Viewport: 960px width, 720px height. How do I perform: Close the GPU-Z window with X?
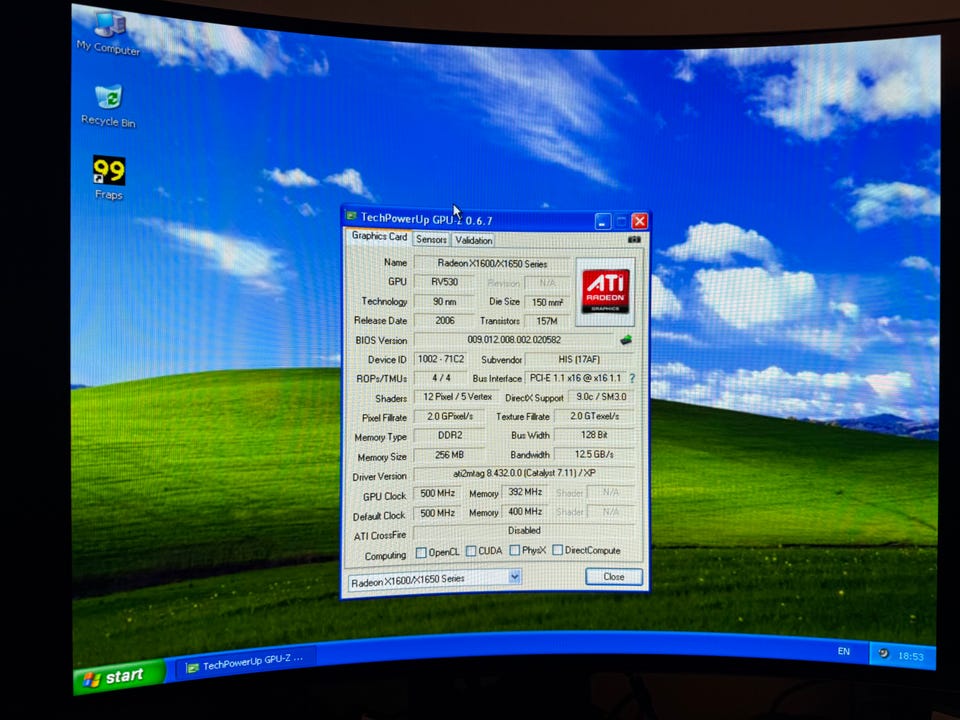tap(640, 221)
